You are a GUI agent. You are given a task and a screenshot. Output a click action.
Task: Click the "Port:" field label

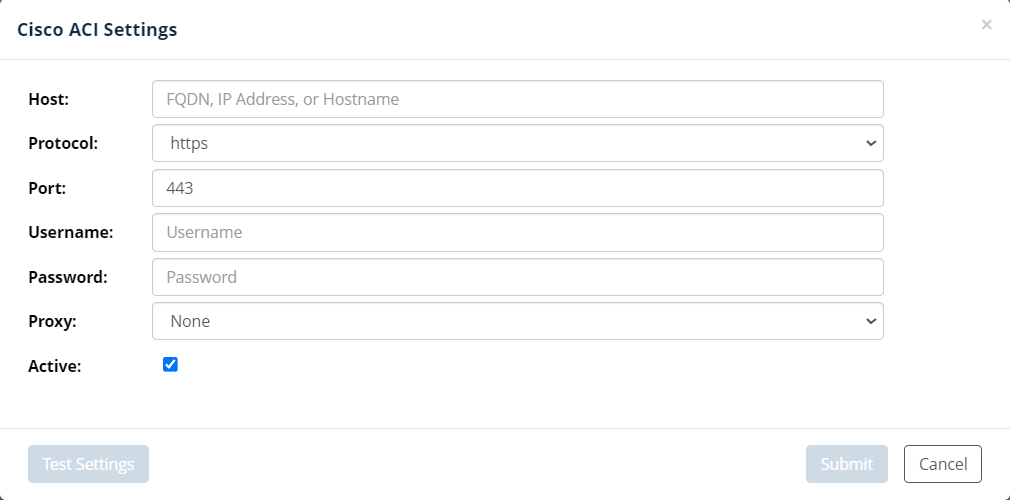pos(47,188)
